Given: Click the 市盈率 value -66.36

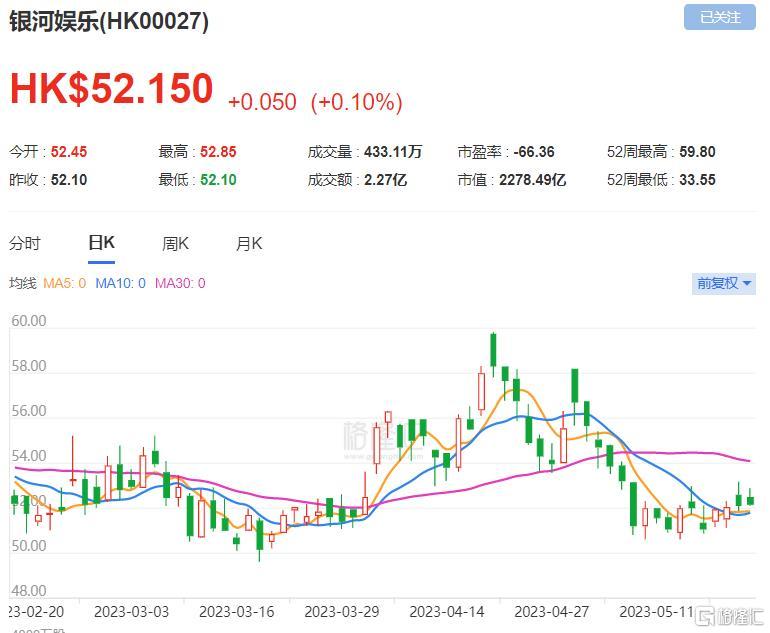Looking at the screenshot, I should click(x=534, y=152).
